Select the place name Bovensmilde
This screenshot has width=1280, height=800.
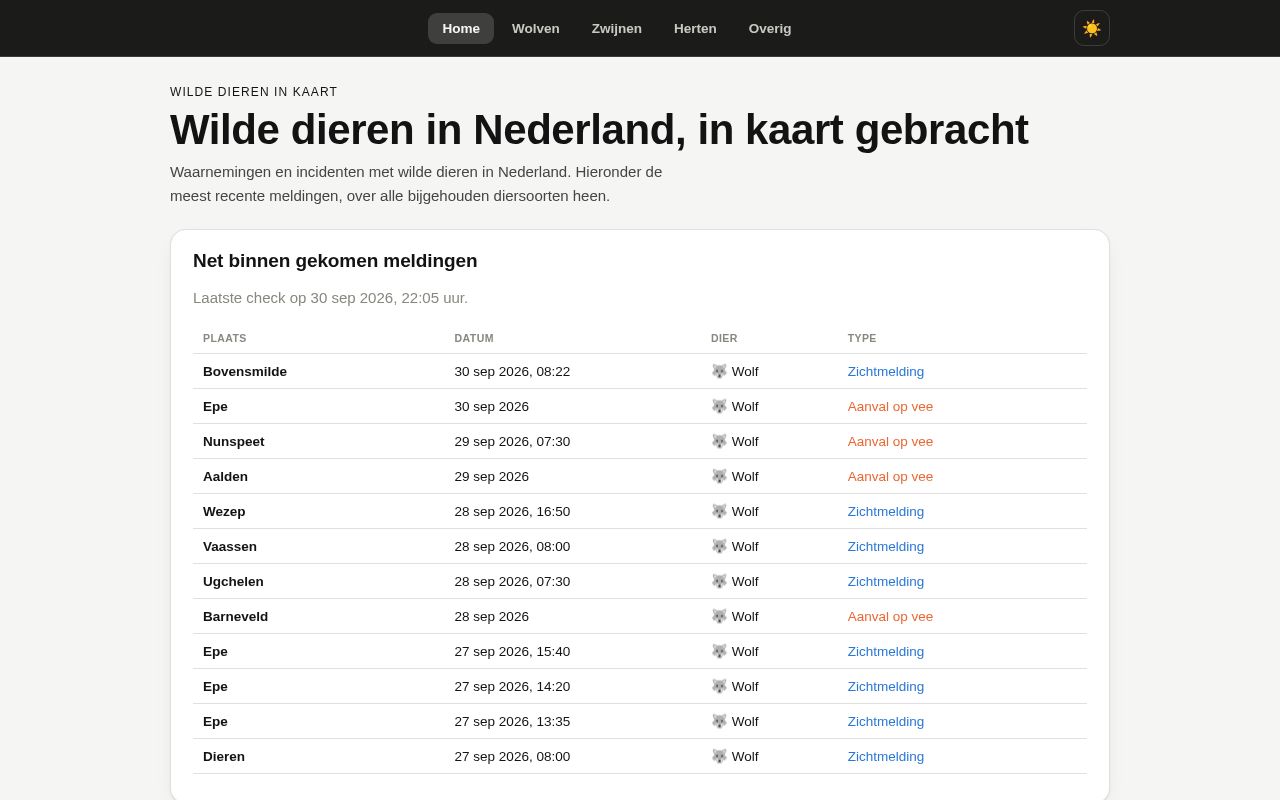245,371
